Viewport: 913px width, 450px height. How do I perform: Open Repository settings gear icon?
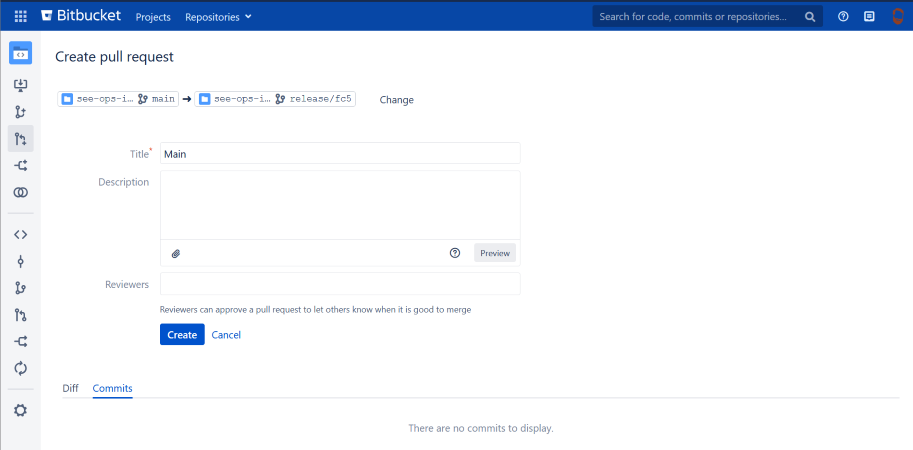click(20, 410)
